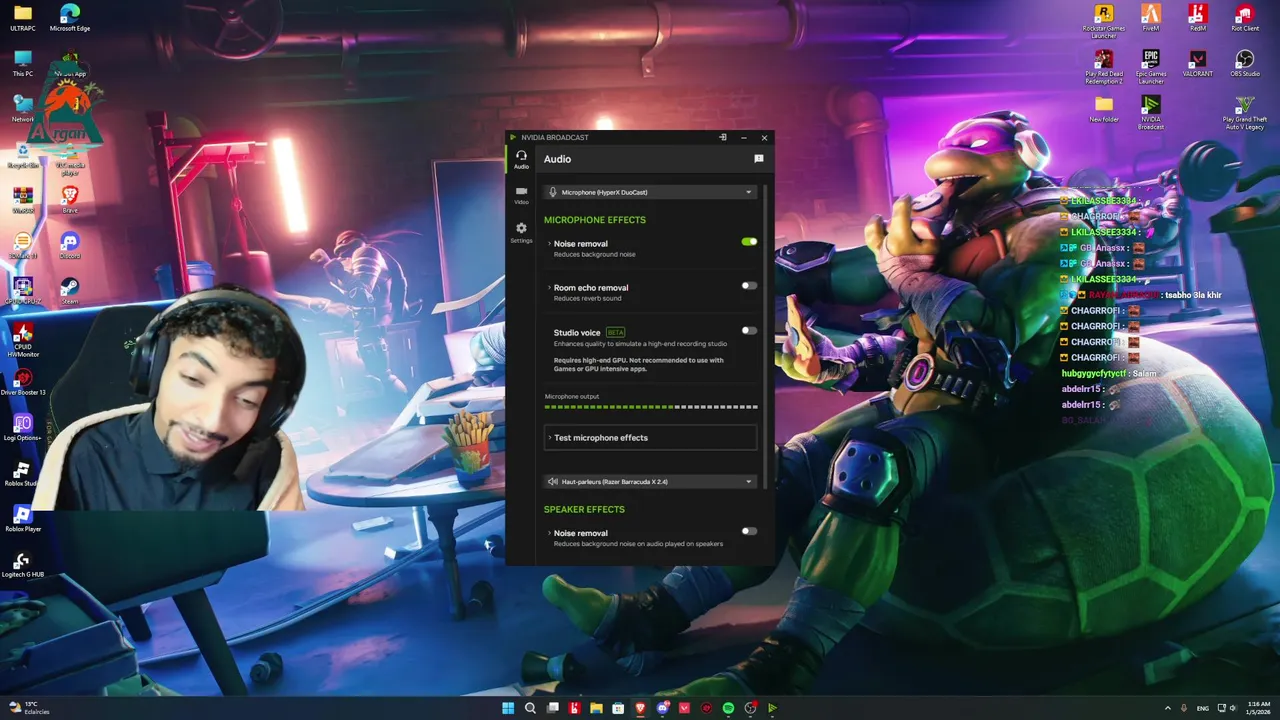The height and width of the screenshot is (720, 1280).
Task: Select the Steam desktop shortcut
Action: coord(70,291)
